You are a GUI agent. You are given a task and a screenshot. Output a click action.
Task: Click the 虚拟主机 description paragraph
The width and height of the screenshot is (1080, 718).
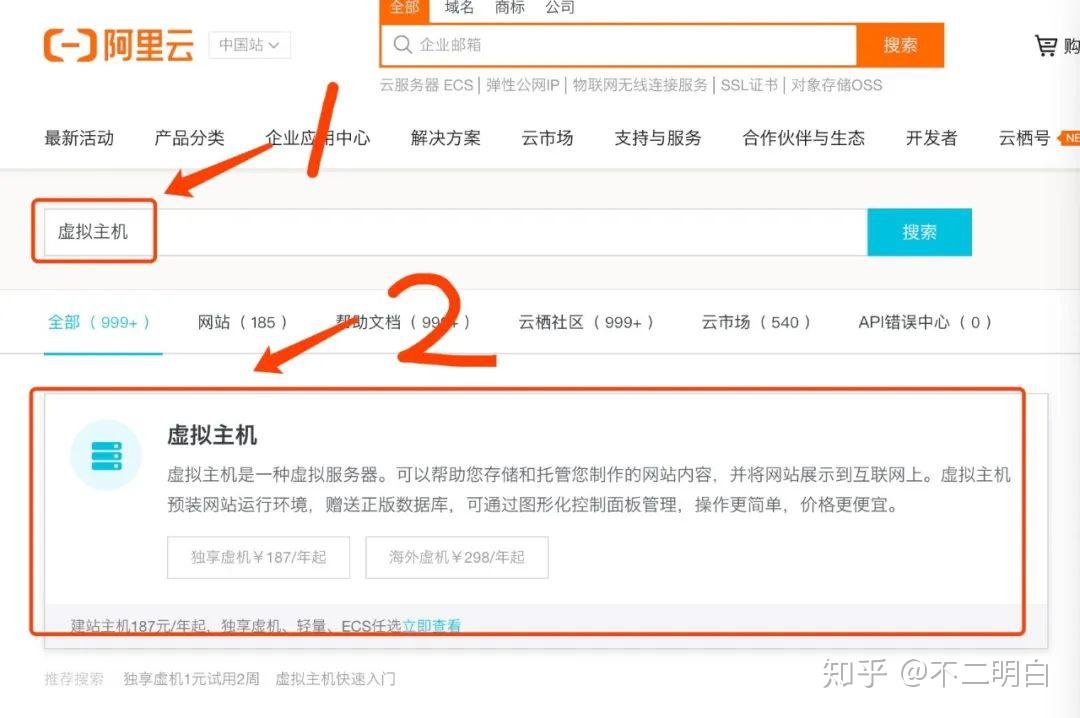[x=588, y=490]
